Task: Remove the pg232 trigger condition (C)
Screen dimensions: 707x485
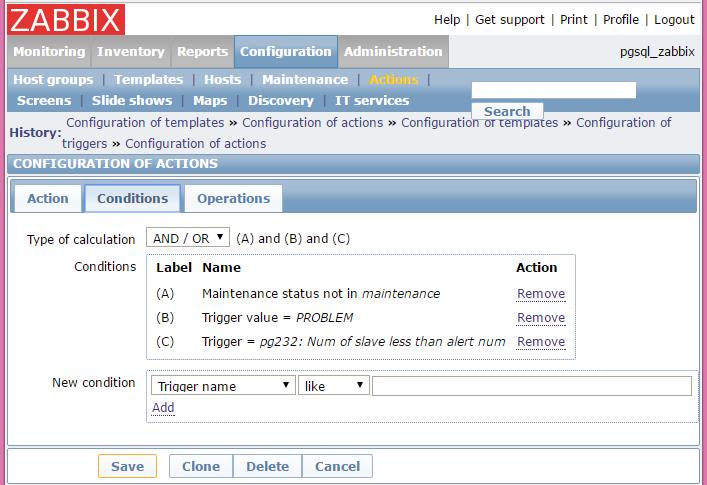Action: (x=540, y=342)
